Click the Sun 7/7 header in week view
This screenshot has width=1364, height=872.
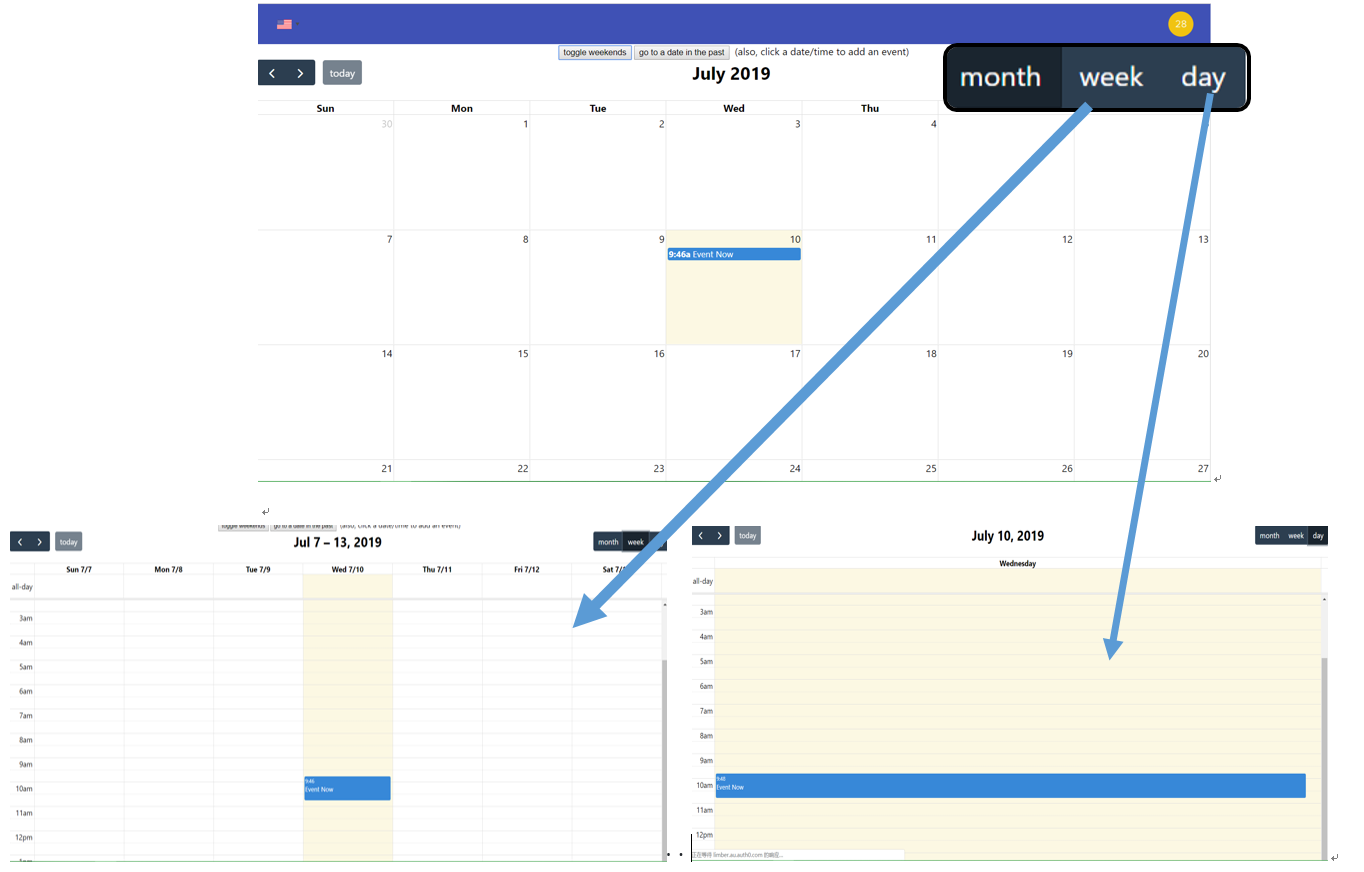[79, 569]
